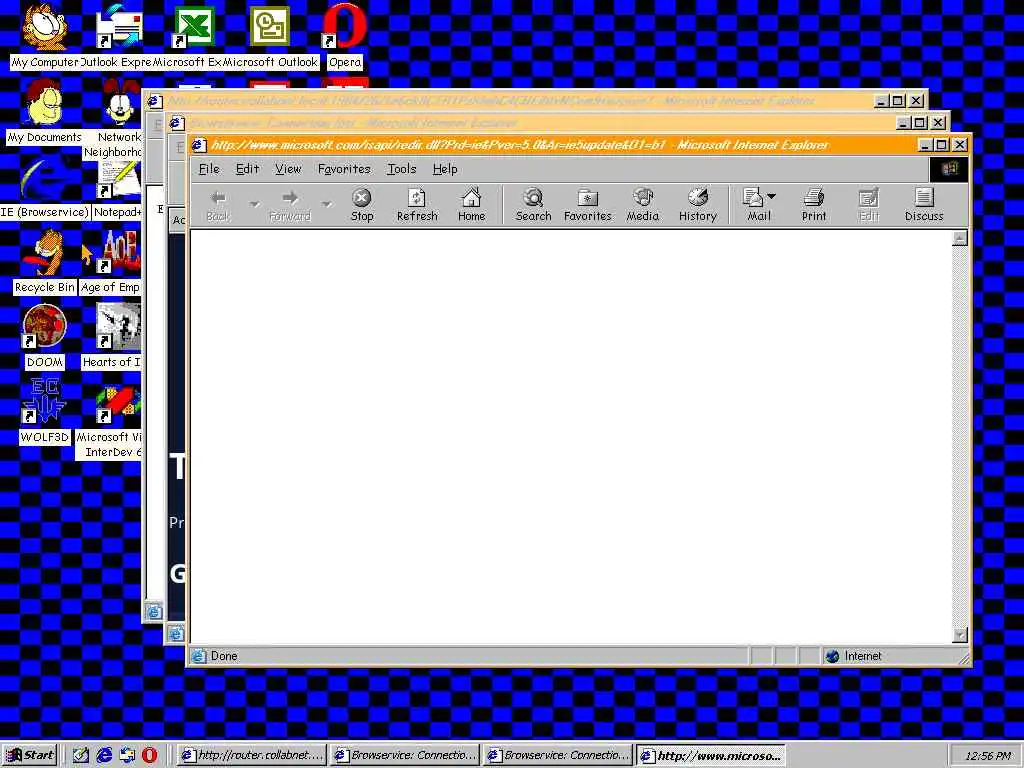Open the Discuss toolbar button
This screenshot has height=768, width=1024.
click(x=924, y=205)
